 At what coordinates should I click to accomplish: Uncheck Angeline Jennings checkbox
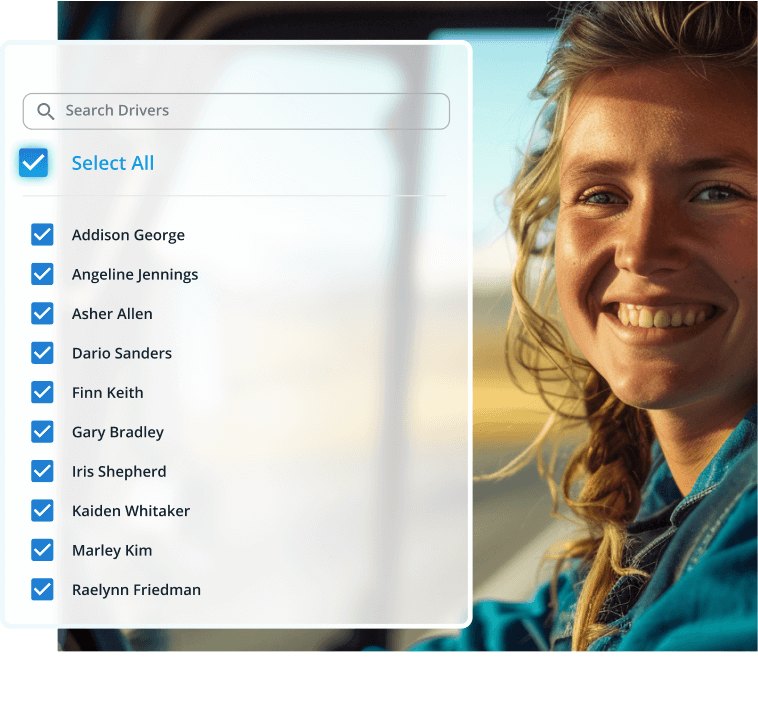click(x=42, y=274)
